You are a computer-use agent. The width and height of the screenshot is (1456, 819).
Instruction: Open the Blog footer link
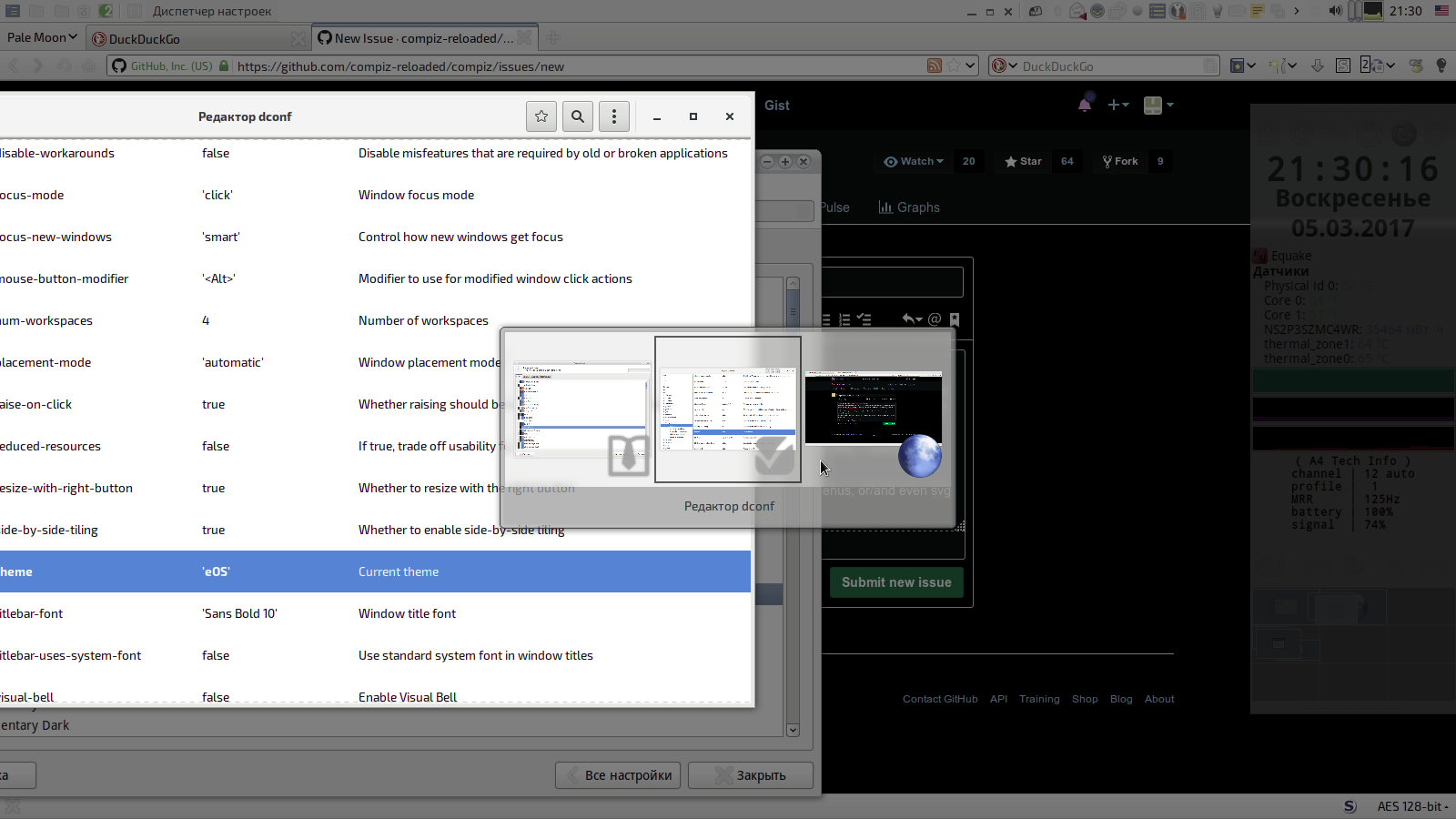pos(1121,699)
